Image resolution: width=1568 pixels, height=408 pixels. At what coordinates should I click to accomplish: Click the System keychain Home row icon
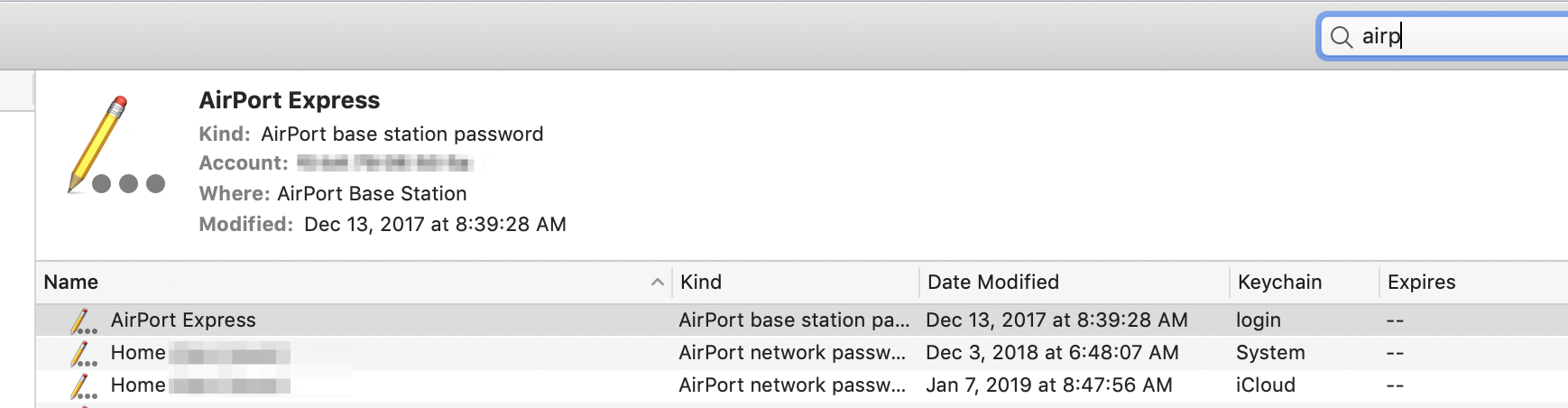tap(83, 354)
